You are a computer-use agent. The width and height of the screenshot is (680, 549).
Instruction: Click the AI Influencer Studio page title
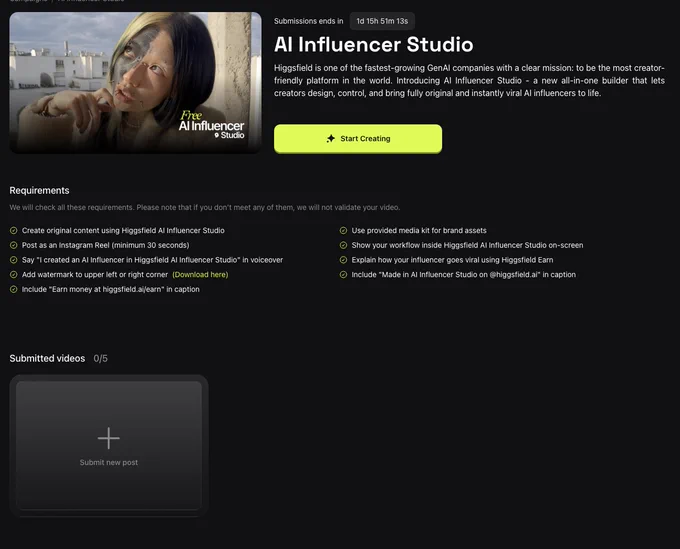pyautogui.click(x=373, y=45)
